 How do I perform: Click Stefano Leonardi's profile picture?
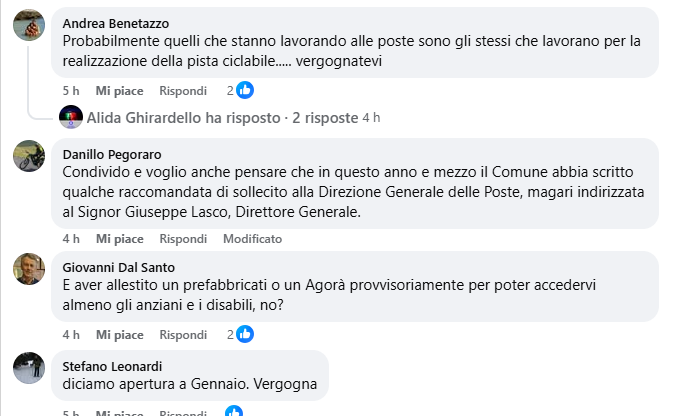point(28,367)
